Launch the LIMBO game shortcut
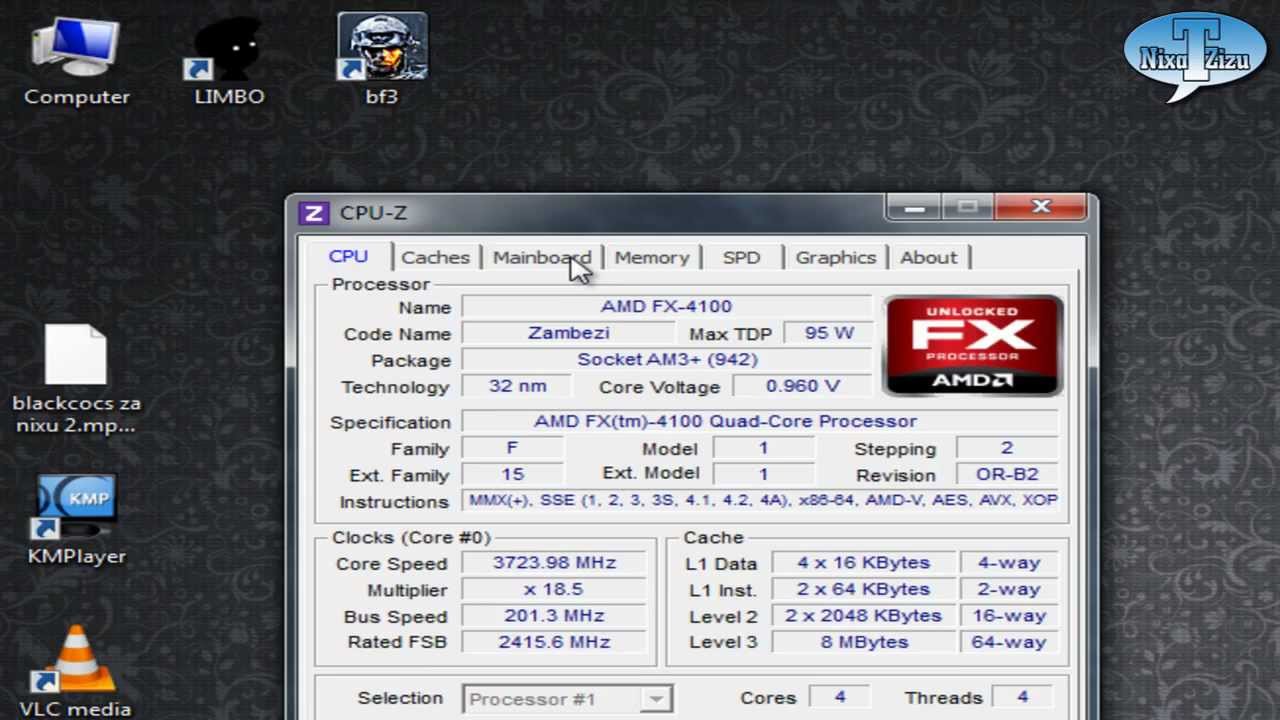The image size is (1280, 720). click(229, 61)
